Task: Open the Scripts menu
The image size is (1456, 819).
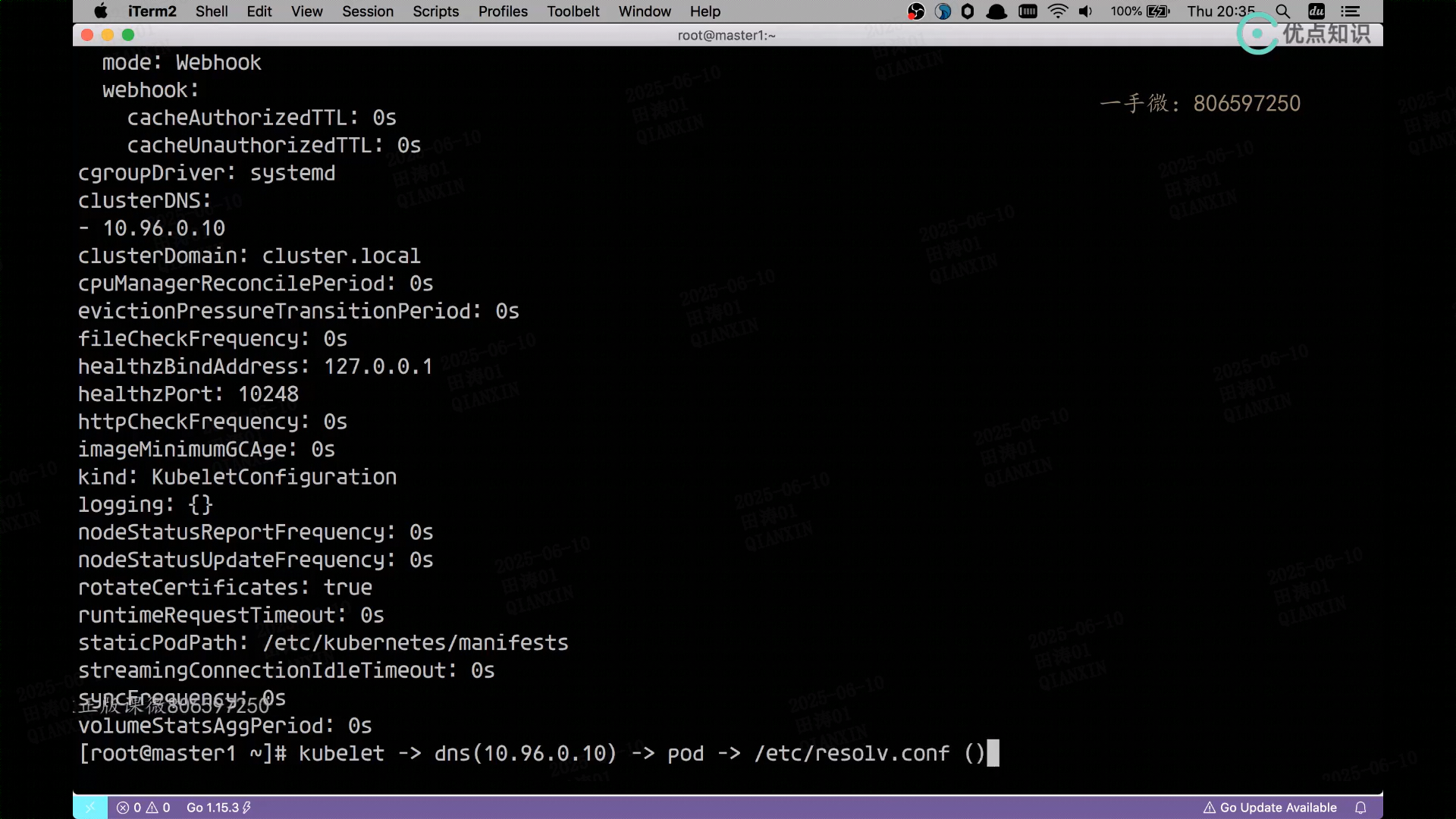Action: (x=435, y=11)
